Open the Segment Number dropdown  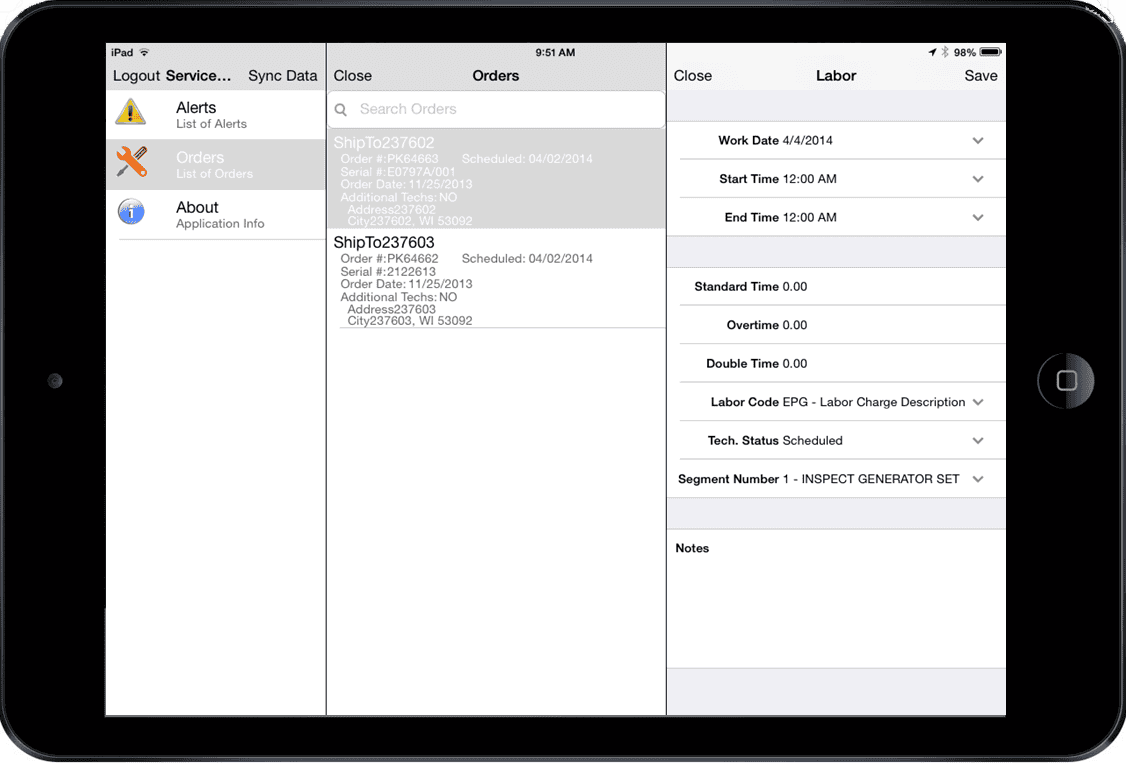(977, 479)
